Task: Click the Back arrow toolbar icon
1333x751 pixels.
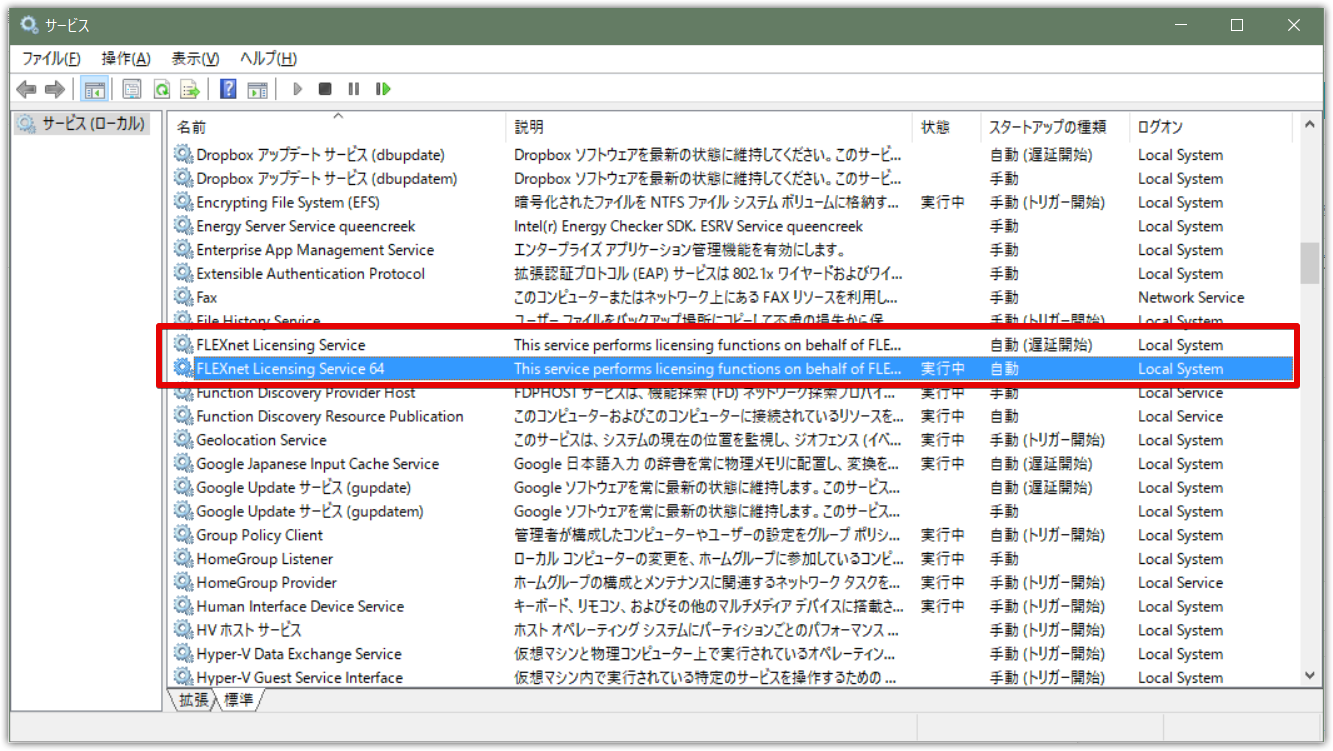Action: tap(27, 90)
